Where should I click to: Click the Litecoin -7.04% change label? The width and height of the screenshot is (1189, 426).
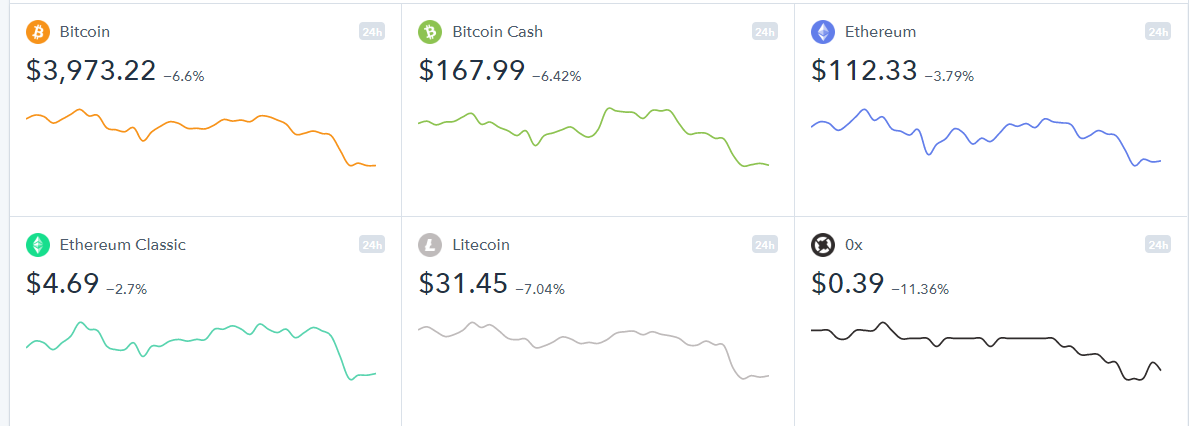pyautogui.click(x=540, y=289)
